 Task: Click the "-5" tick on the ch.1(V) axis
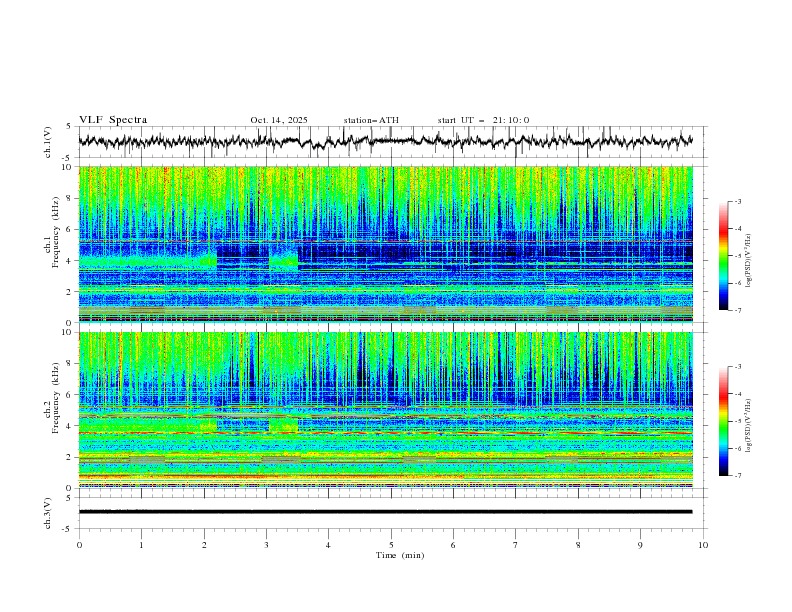67,158
